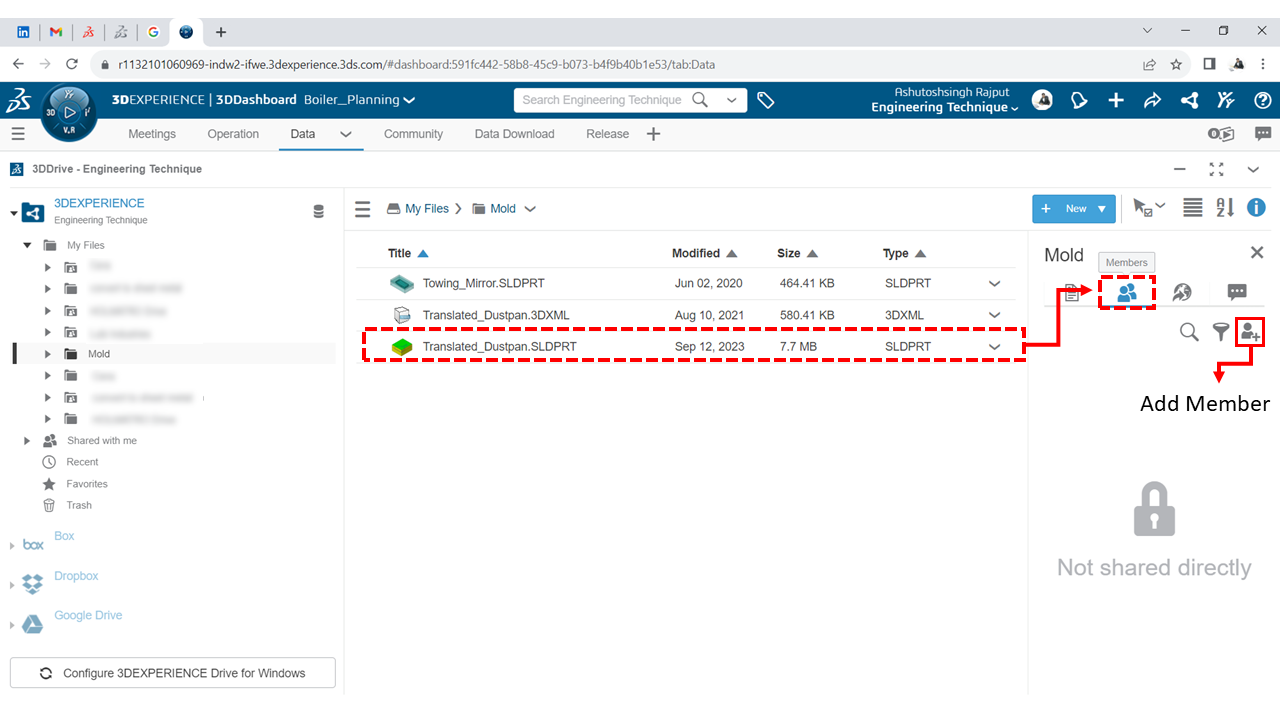Viewport: 1280px width, 720px height.
Task: Switch to the Release tab
Action: (x=607, y=134)
